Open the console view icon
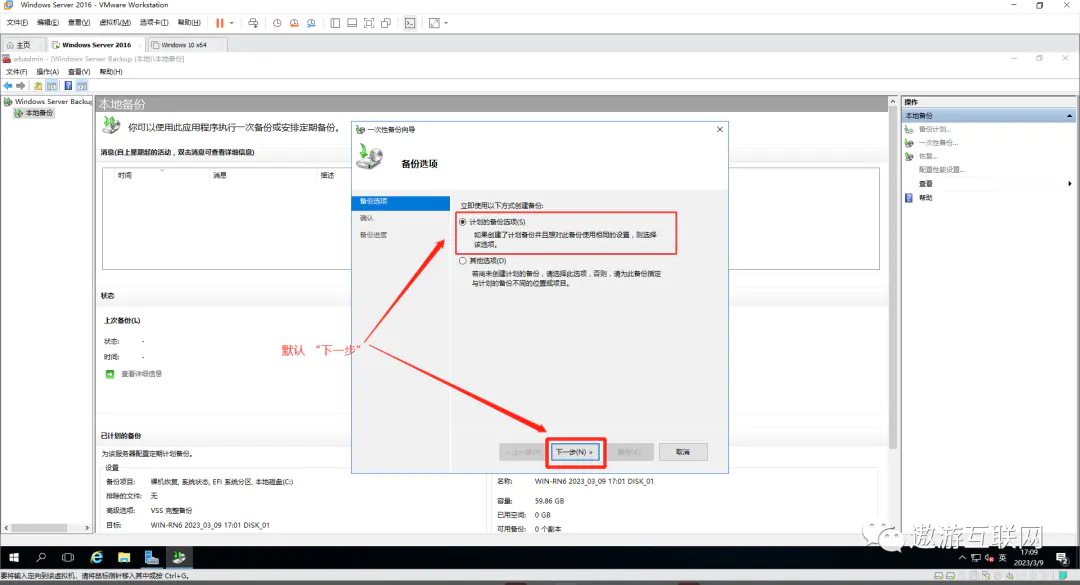Screen dimensions: 1080x585 410,23
